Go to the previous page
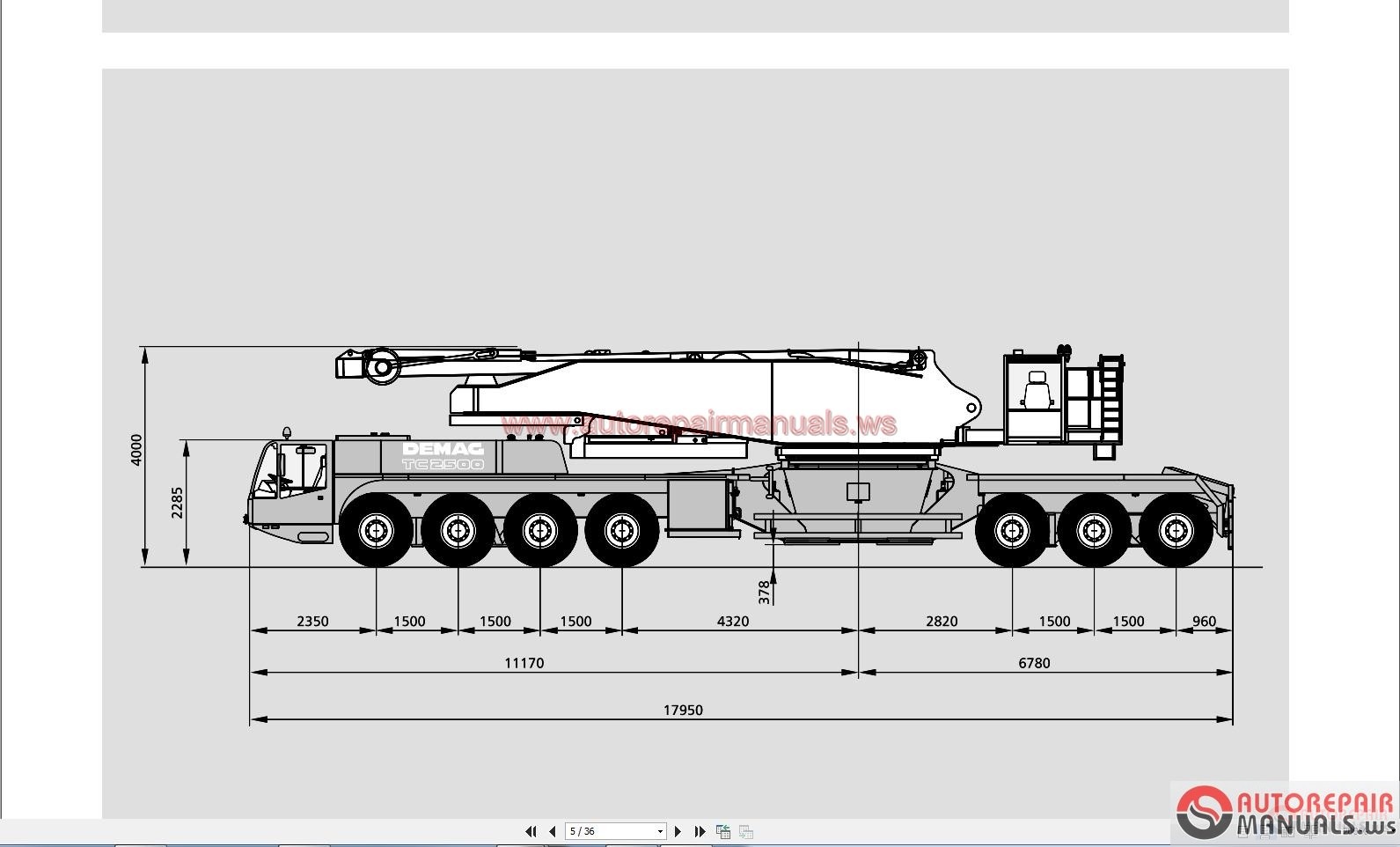1400x847 pixels. [552, 831]
